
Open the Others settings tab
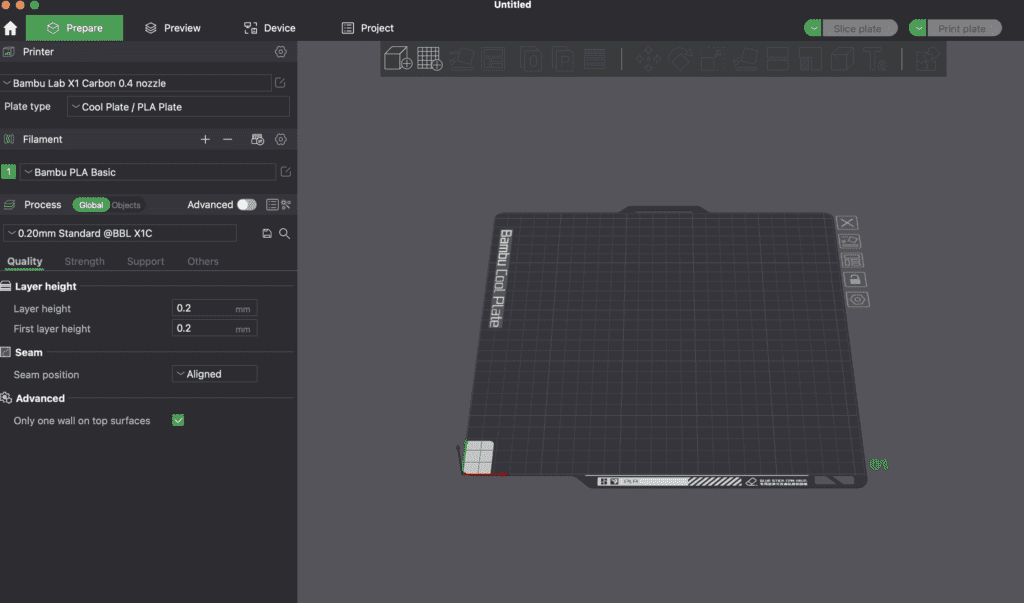point(203,261)
